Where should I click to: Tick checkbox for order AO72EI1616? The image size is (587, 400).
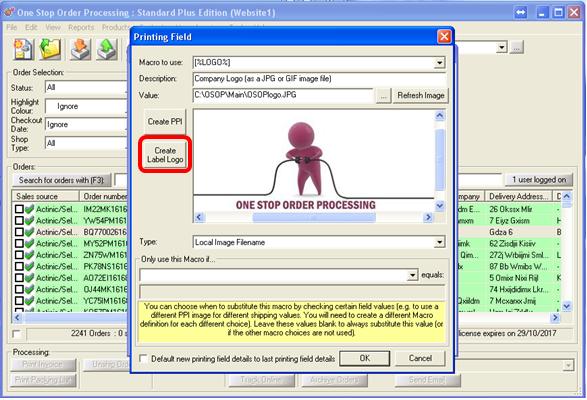tap(19, 278)
